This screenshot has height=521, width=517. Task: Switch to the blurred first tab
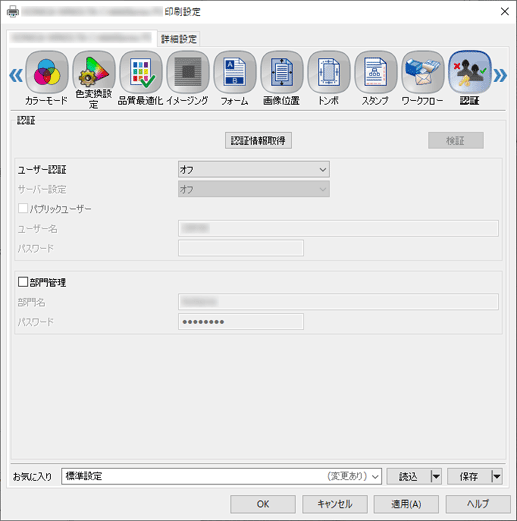click(x=82, y=38)
